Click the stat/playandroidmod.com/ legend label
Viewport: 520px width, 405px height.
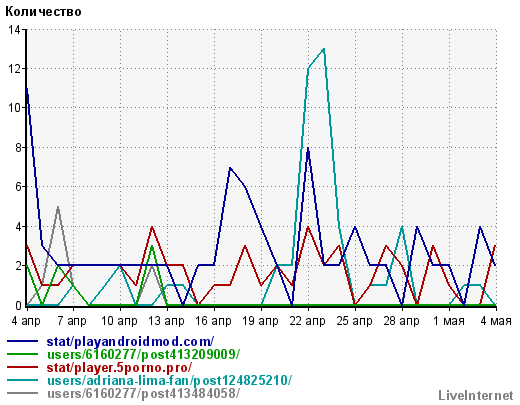coord(130,342)
